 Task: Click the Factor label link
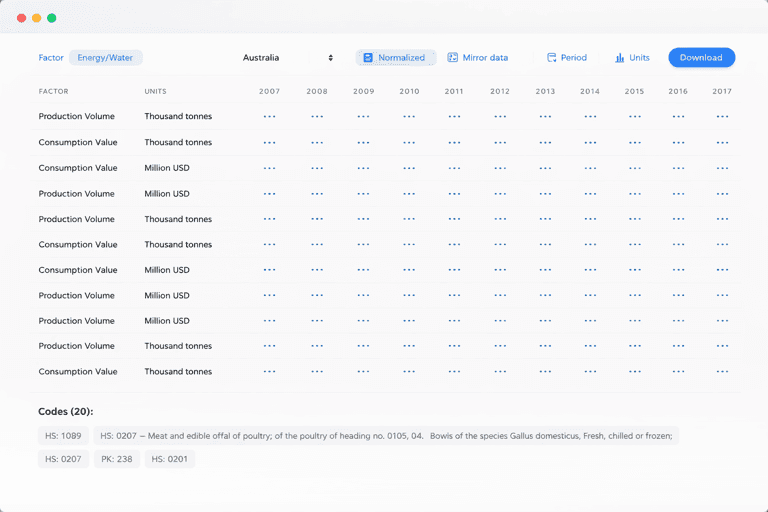click(x=51, y=58)
